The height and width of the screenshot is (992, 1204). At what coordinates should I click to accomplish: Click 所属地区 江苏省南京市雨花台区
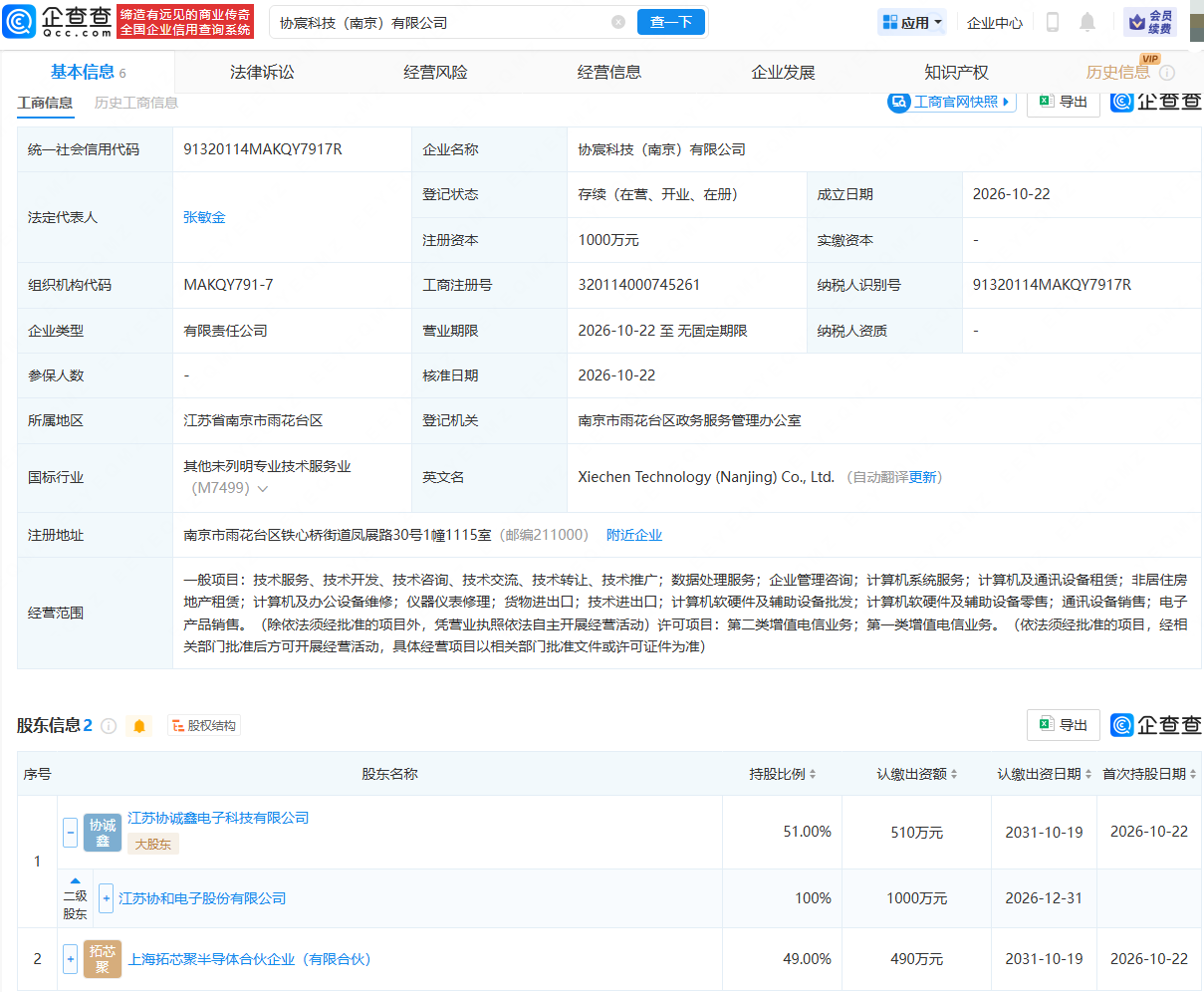pyautogui.click(x=253, y=420)
